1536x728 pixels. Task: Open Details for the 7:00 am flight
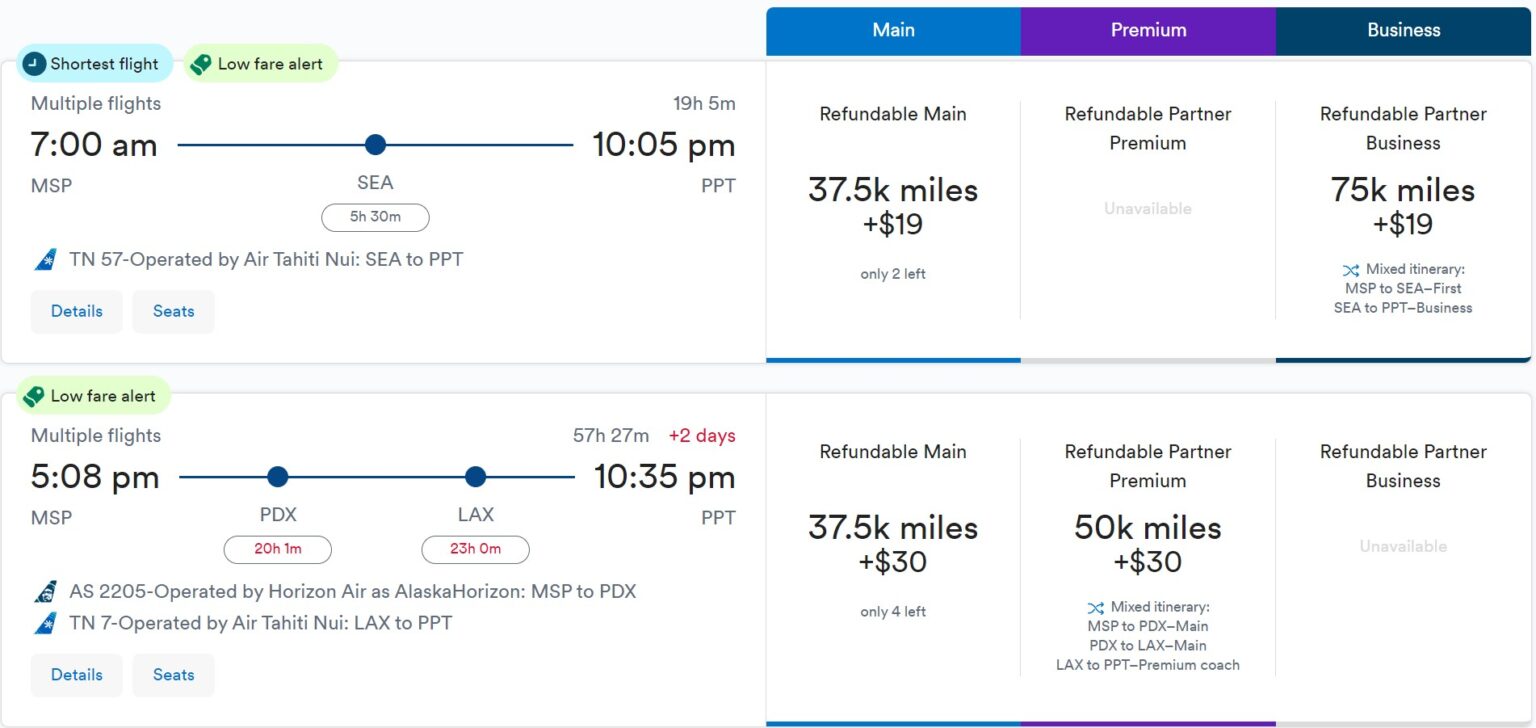click(x=77, y=311)
